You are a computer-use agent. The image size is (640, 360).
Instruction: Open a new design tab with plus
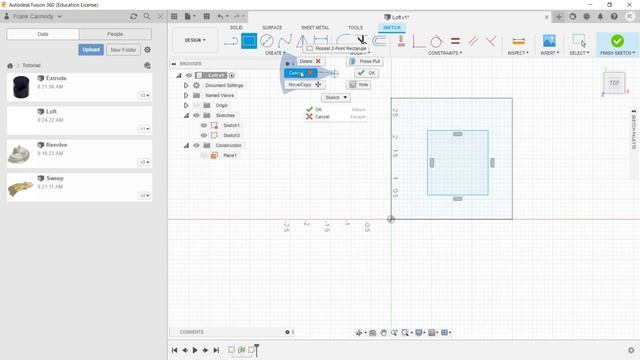coord(559,17)
